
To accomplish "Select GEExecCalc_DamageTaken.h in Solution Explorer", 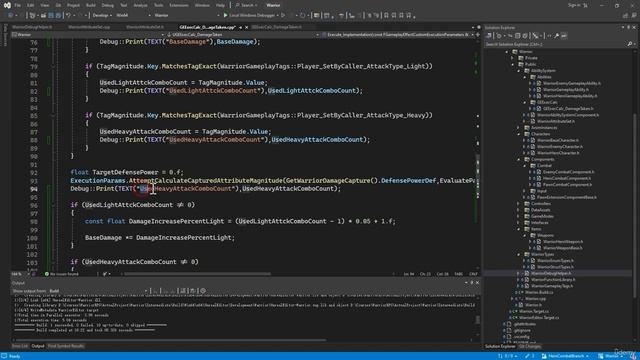I will 568,109.
